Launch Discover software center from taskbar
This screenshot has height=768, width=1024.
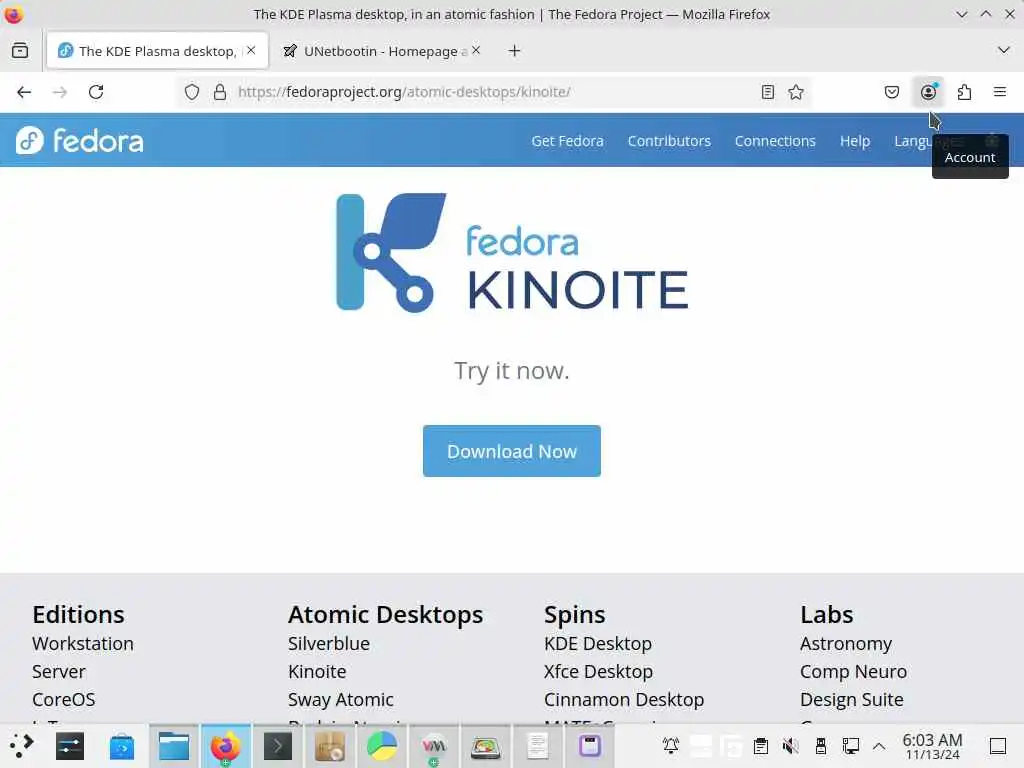(x=121, y=746)
